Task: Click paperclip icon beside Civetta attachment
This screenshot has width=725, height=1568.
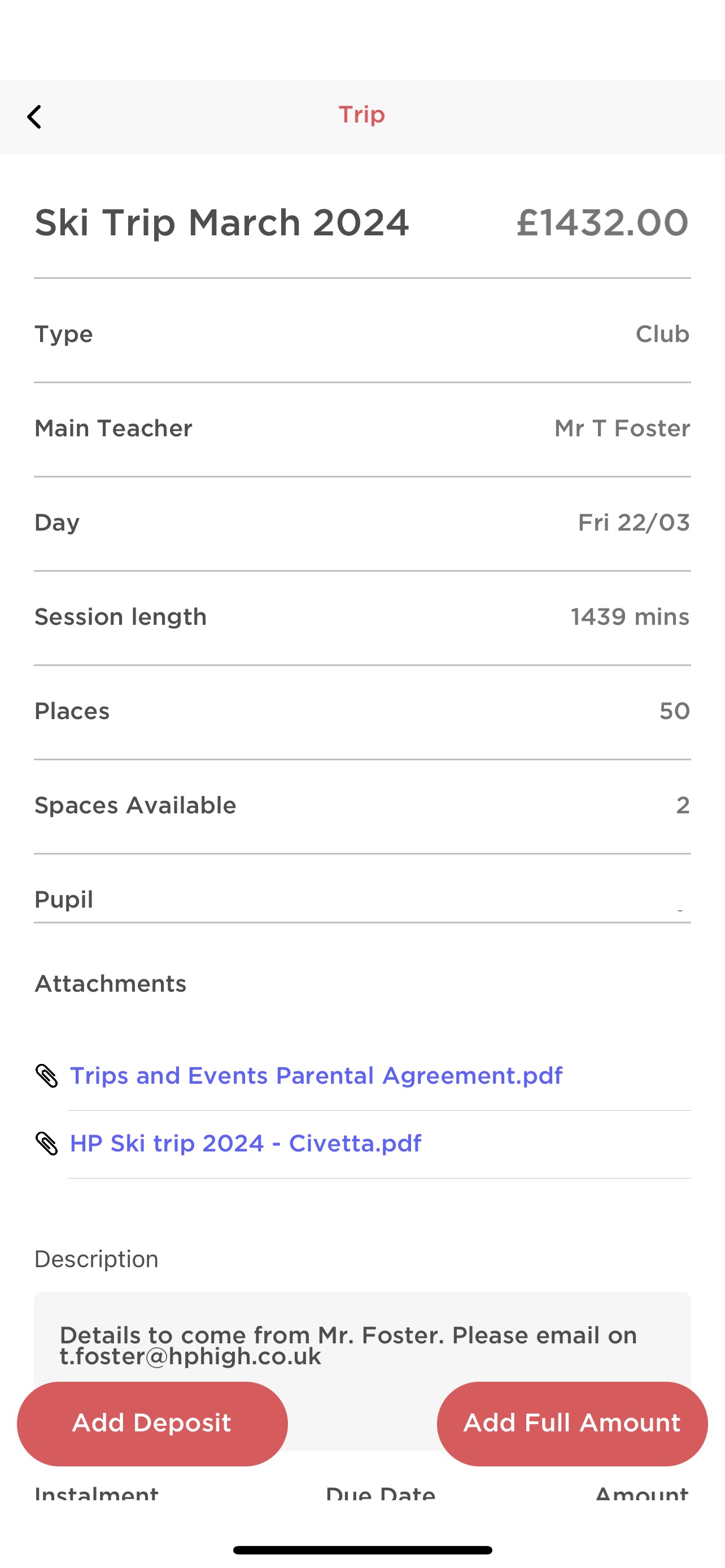Action: click(x=46, y=1143)
